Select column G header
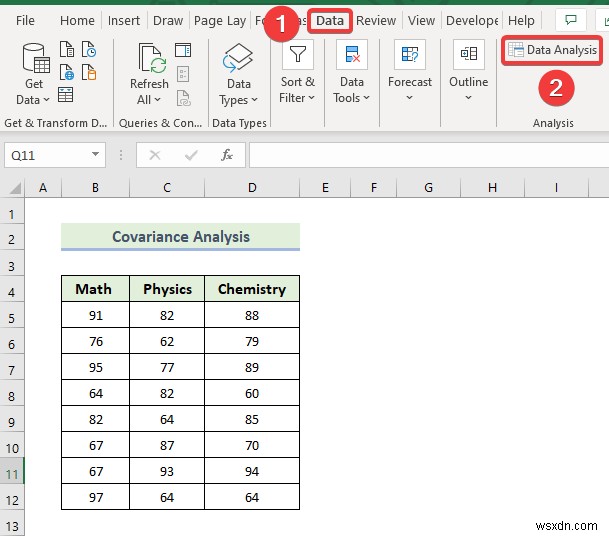This screenshot has height=536, width=609. coord(428,188)
